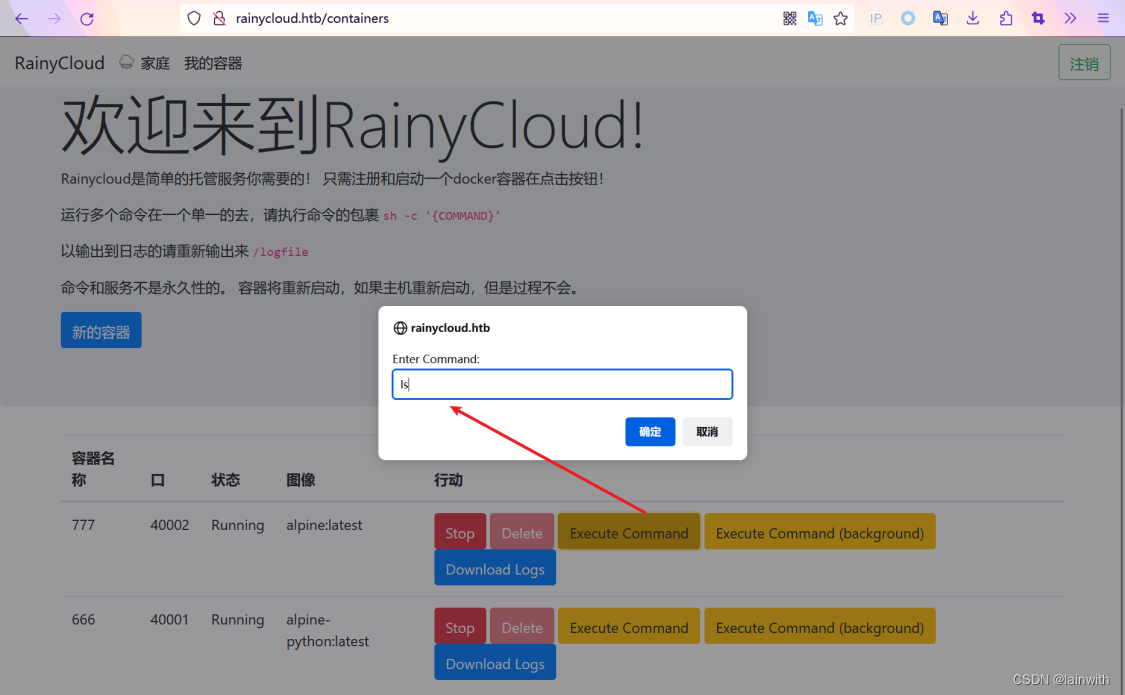The image size is (1125, 695).
Task: Open the QR code icon in the address bar
Action: point(789,19)
